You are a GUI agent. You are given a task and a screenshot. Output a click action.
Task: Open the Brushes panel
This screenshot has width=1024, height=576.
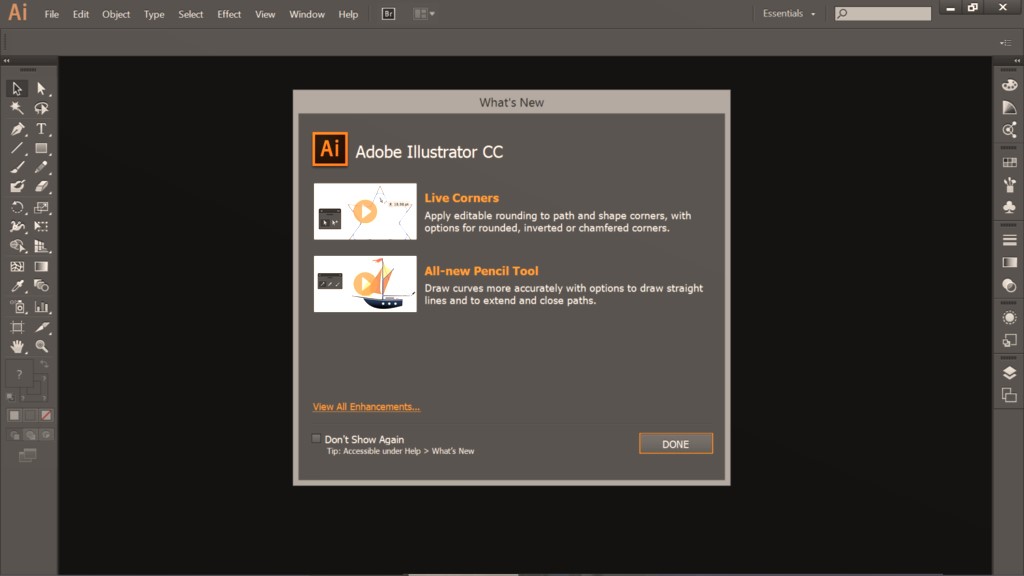[1009, 185]
